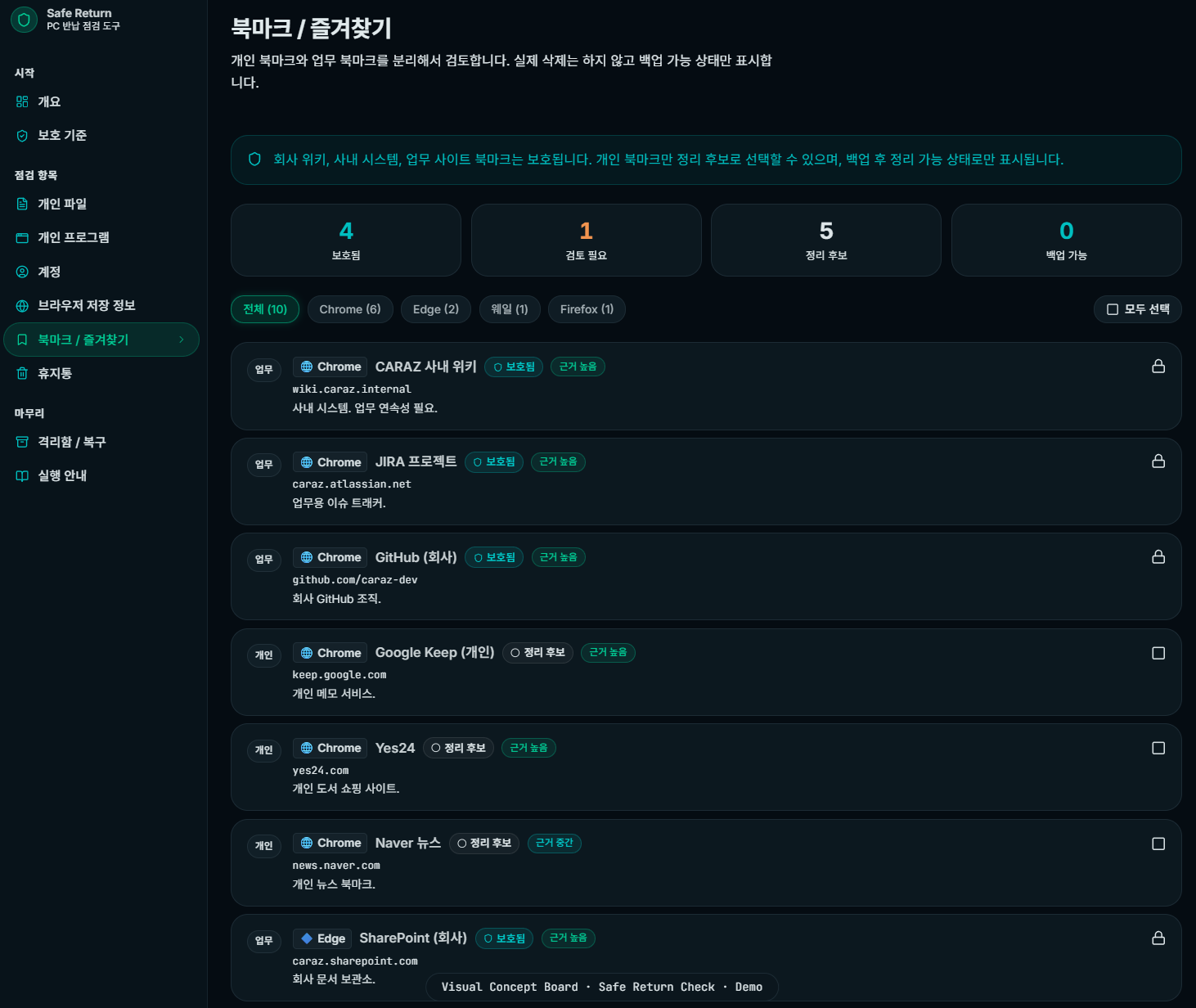Tick the Naver 뉴스 bookmark checkbox
Viewport: 1196px width, 1008px height.
tap(1158, 844)
